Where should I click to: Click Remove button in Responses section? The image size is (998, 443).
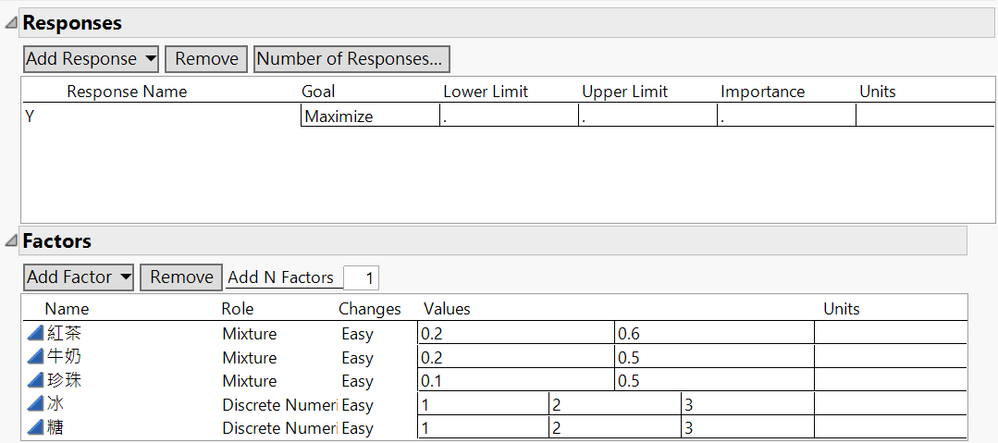tap(206, 59)
